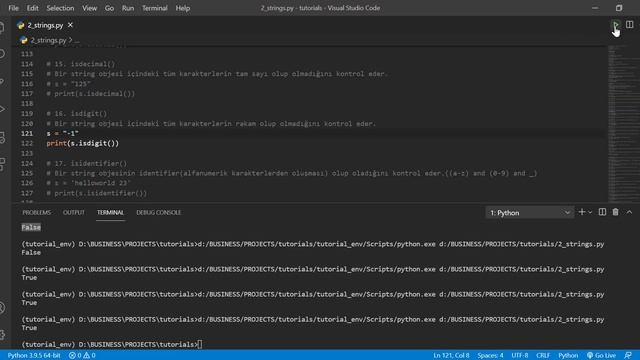Split the terminal panel

602,212
